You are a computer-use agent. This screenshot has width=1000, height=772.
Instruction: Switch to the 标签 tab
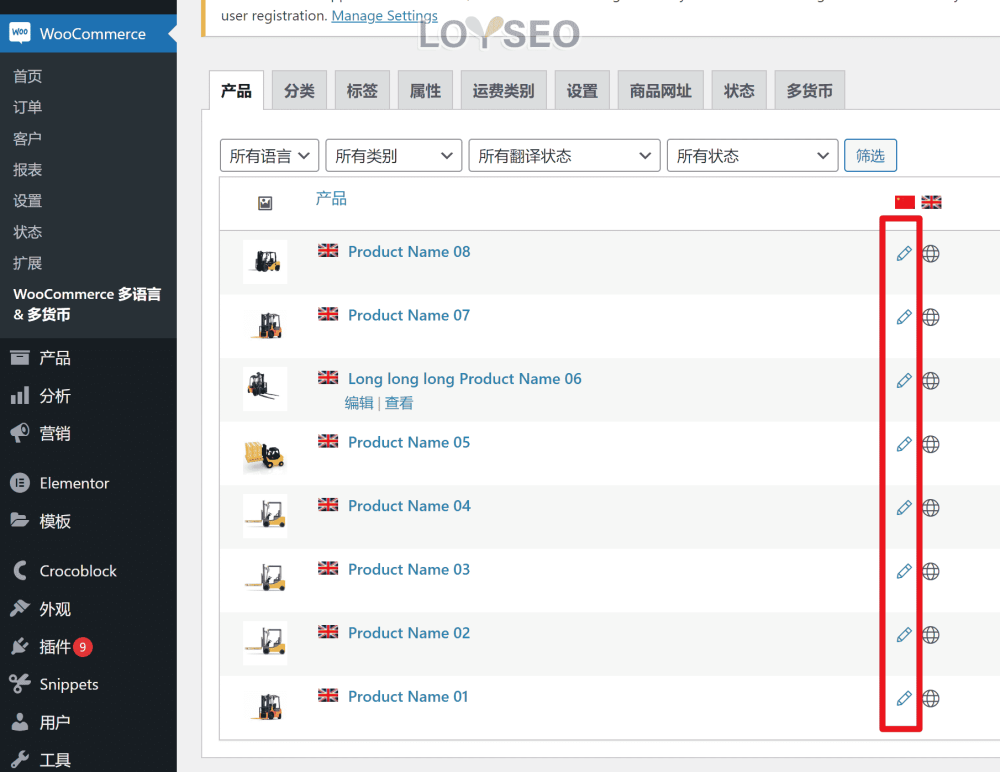362,91
